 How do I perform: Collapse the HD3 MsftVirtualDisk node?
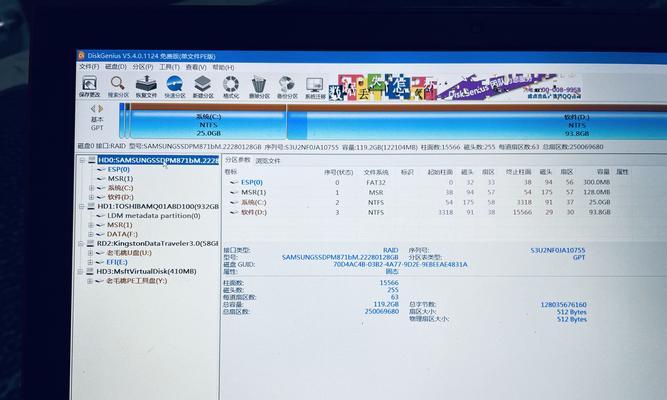click(80, 271)
